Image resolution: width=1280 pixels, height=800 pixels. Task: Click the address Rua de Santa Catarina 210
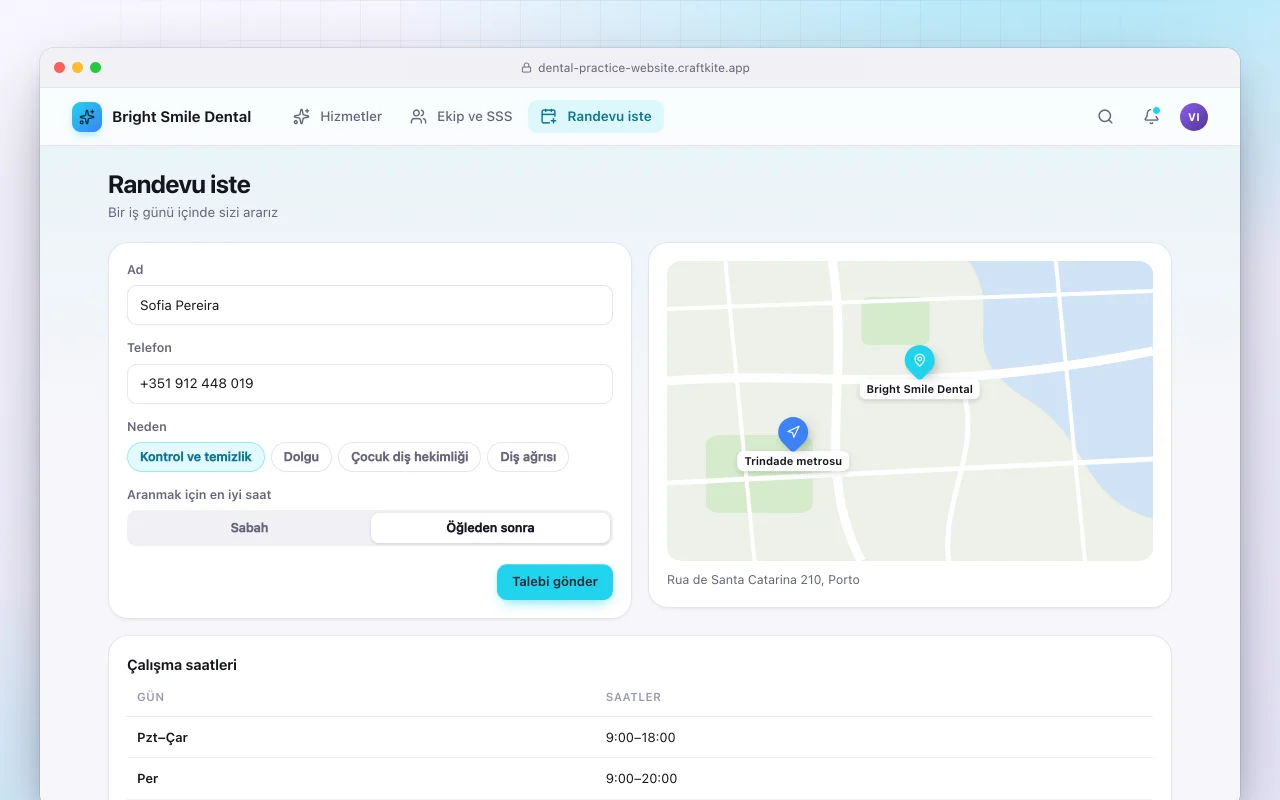(763, 580)
